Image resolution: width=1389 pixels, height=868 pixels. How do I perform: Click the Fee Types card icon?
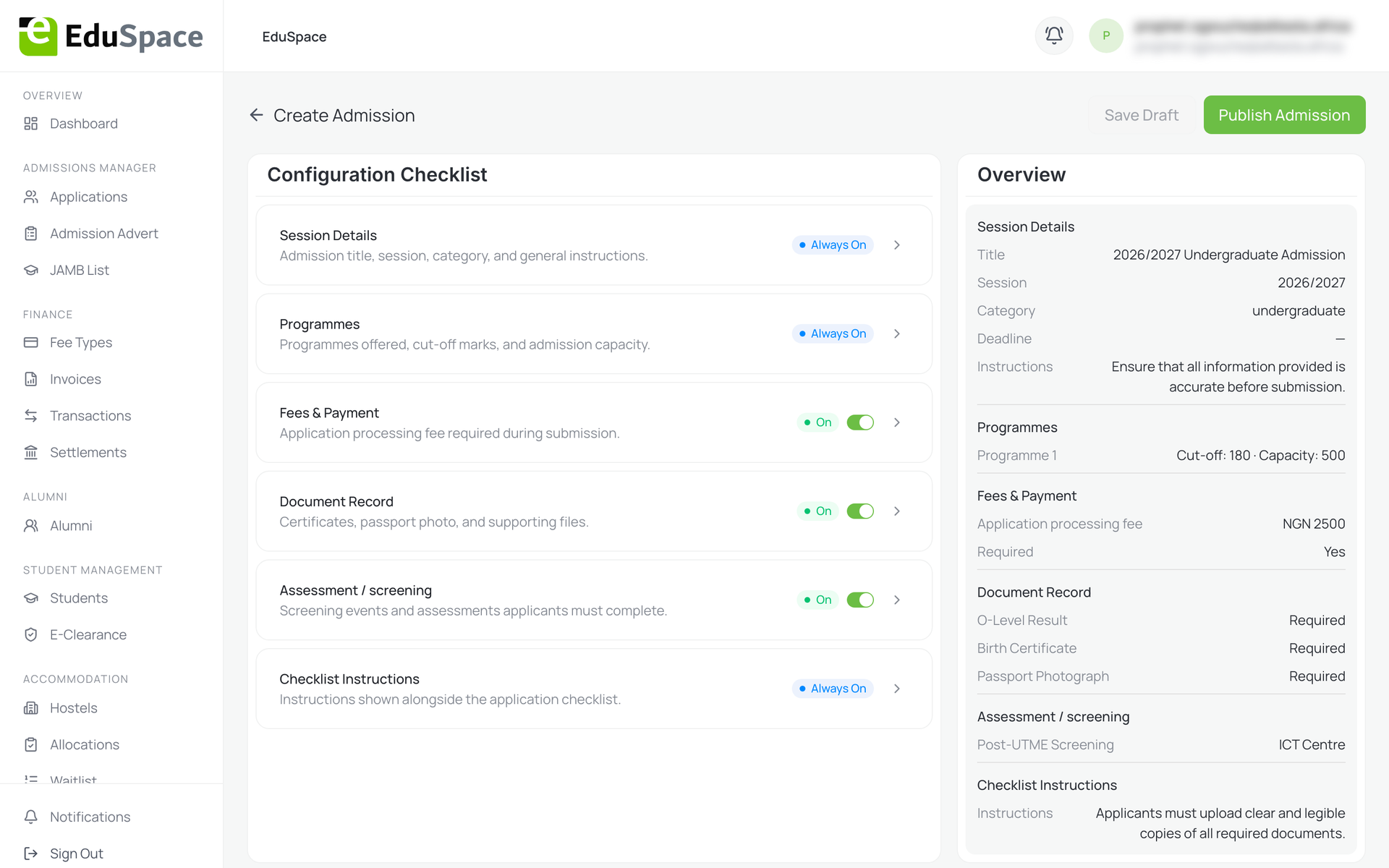30,342
